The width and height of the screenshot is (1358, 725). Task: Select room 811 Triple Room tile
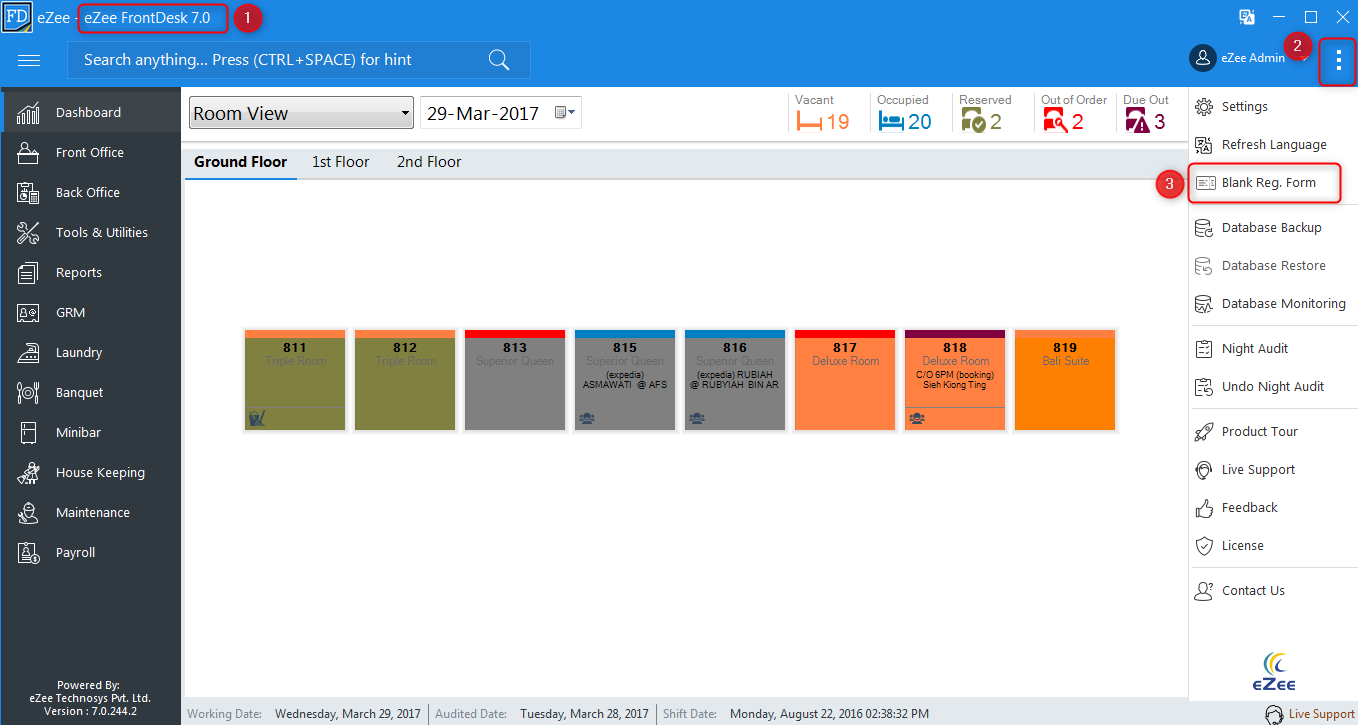pyautogui.click(x=295, y=380)
